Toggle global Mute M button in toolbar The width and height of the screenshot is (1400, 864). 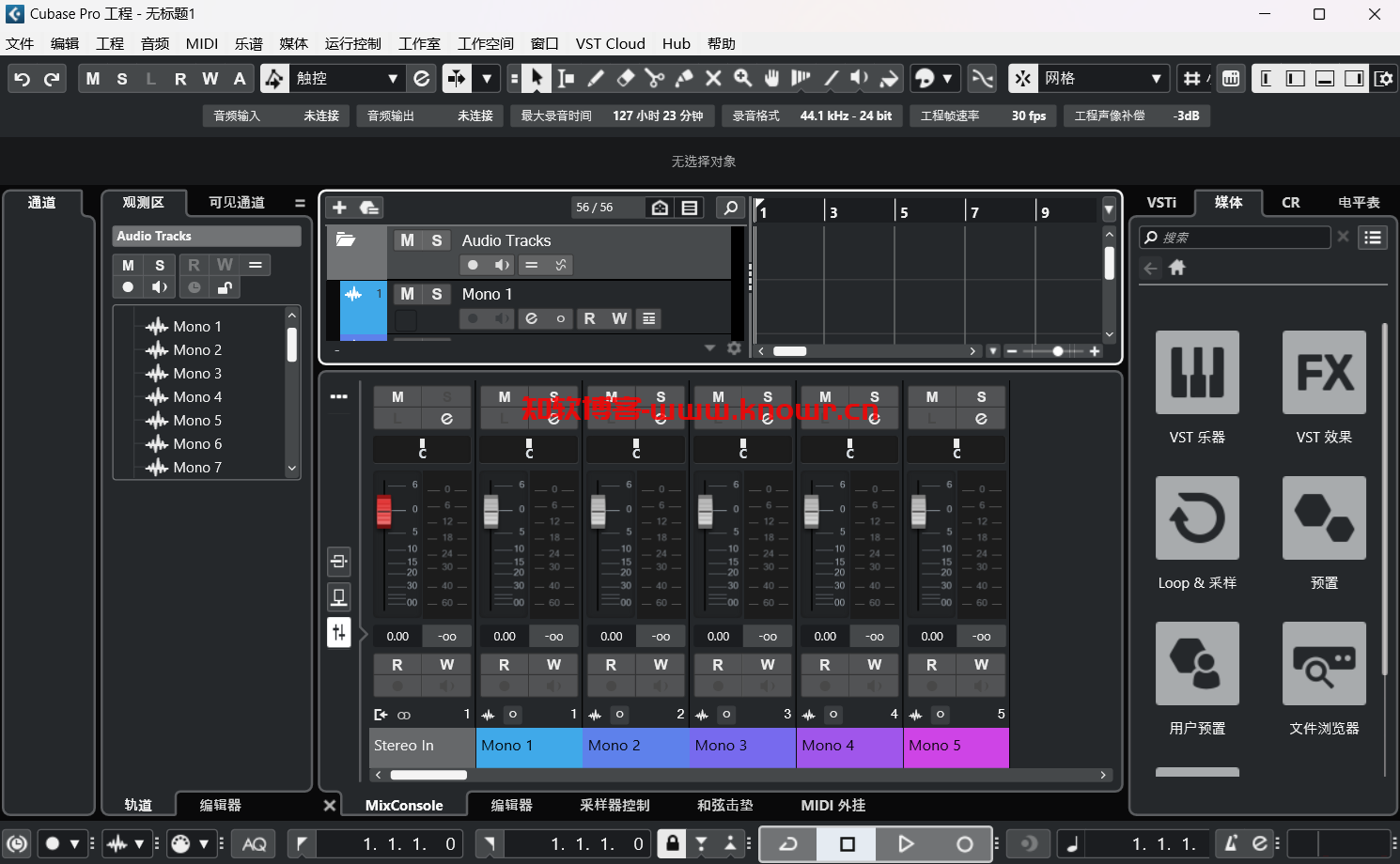point(93,79)
